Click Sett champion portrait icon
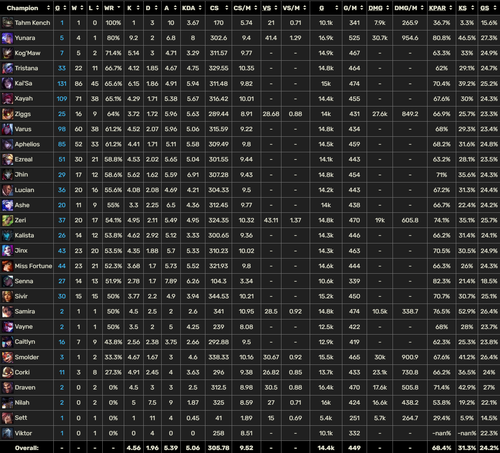 [7, 418]
